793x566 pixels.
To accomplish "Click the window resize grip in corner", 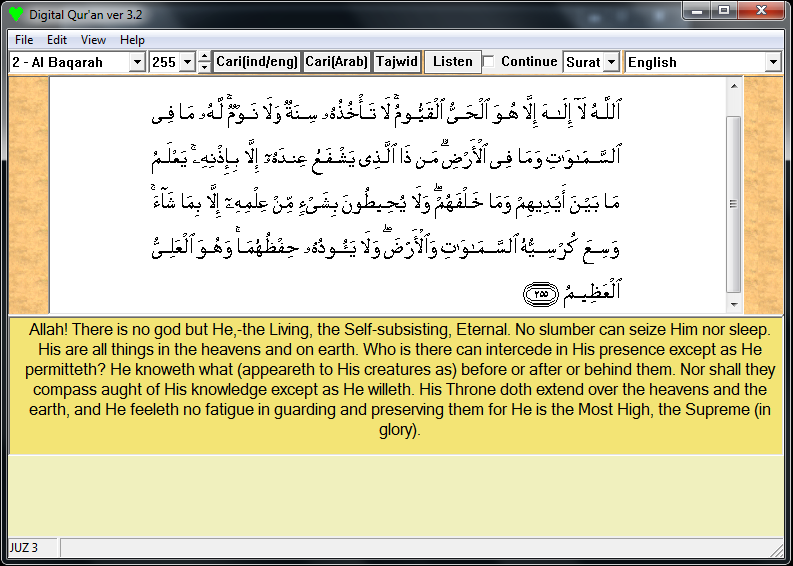I will 776,549.
